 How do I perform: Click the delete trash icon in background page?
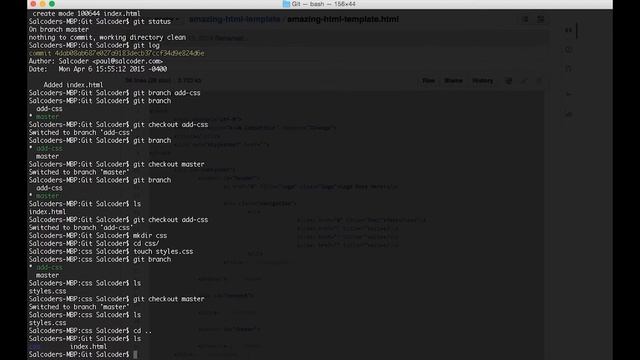[539, 81]
